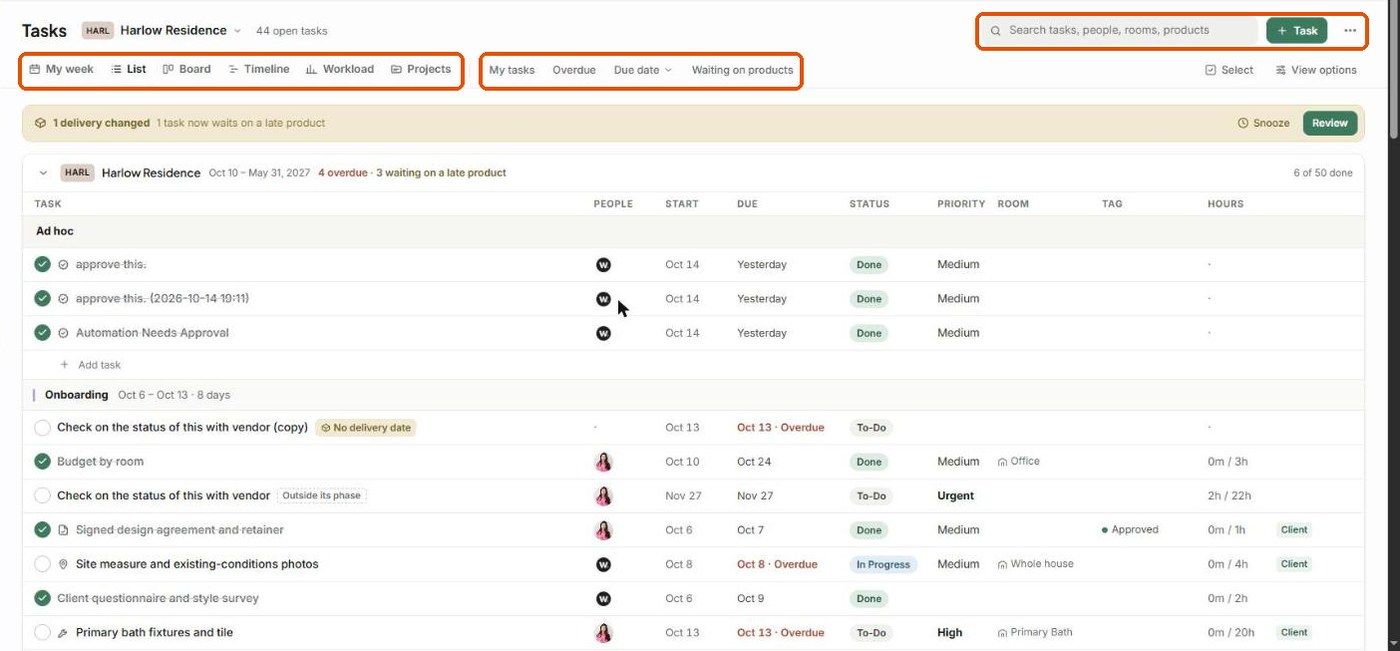Viewport: 1400px width, 651px height.
Task: Open the more options ellipsis menu
Action: click(1350, 30)
